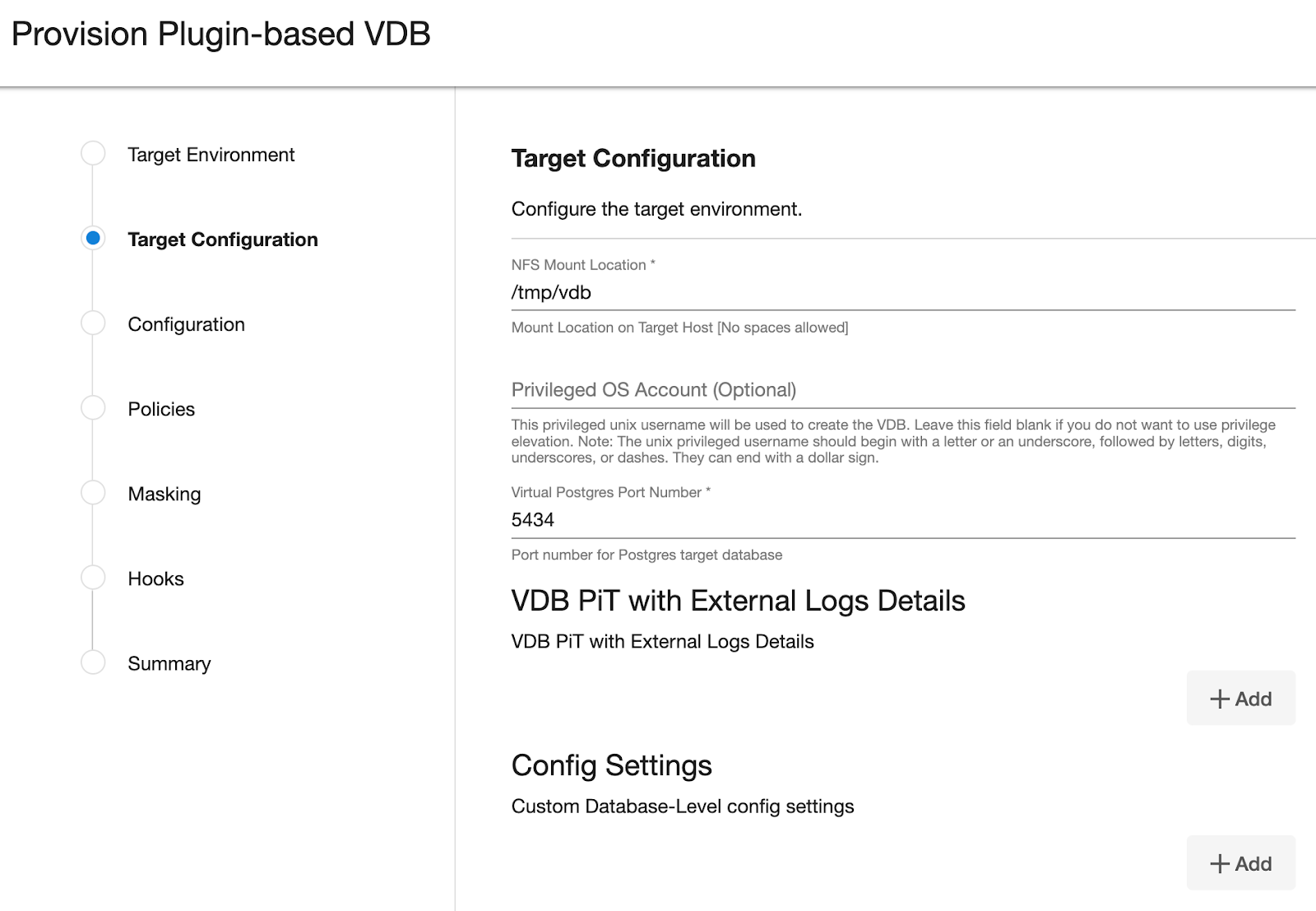Image resolution: width=1316 pixels, height=911 pixels.
Task: Jump to the Policies step label
Action: click(161, 409)
